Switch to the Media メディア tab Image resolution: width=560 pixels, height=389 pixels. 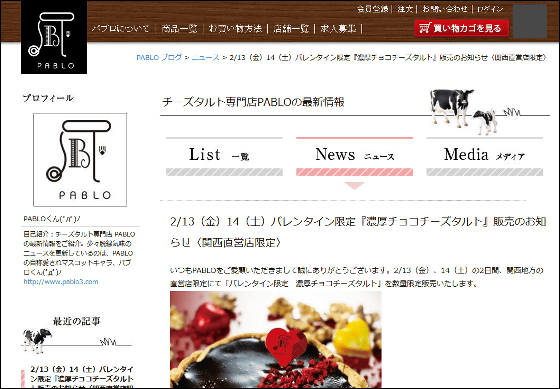[485, 156]
